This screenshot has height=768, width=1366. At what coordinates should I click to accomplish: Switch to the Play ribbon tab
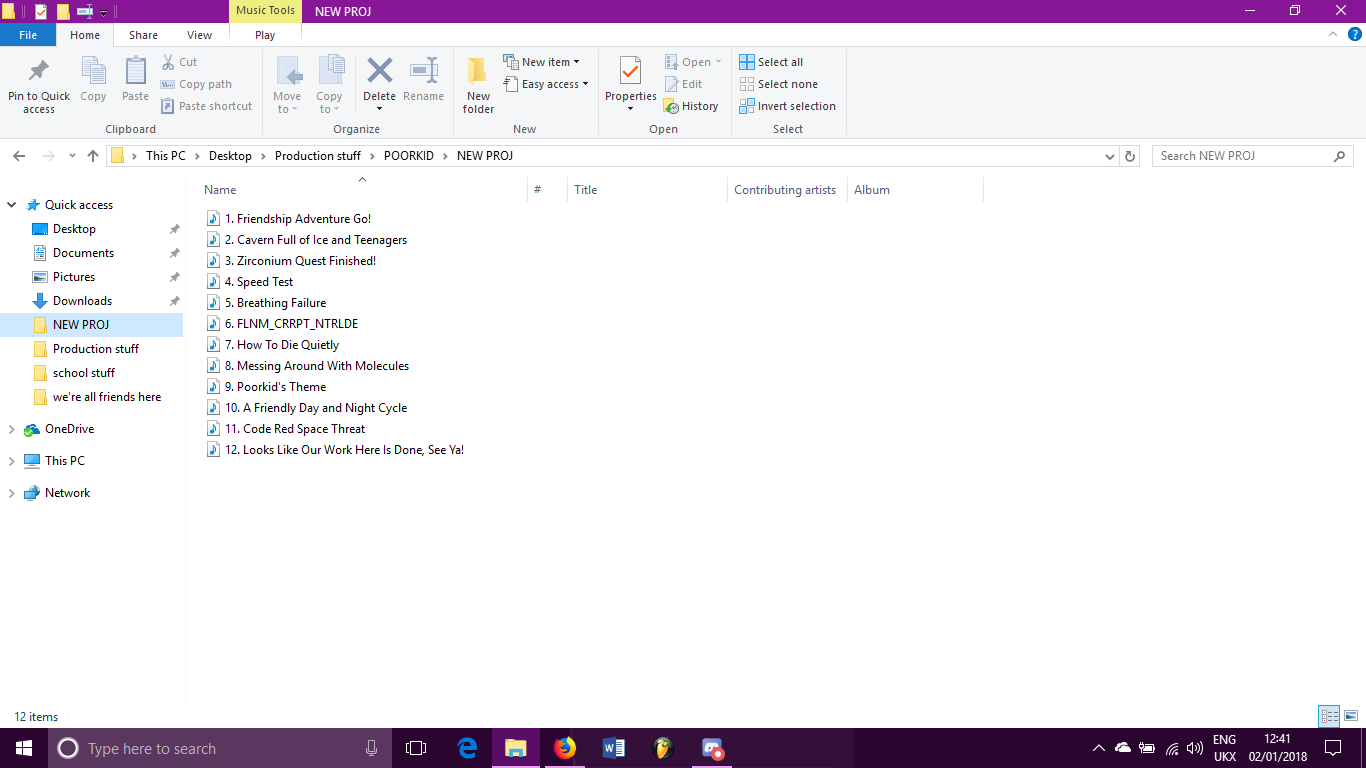(x=265, y=35)
